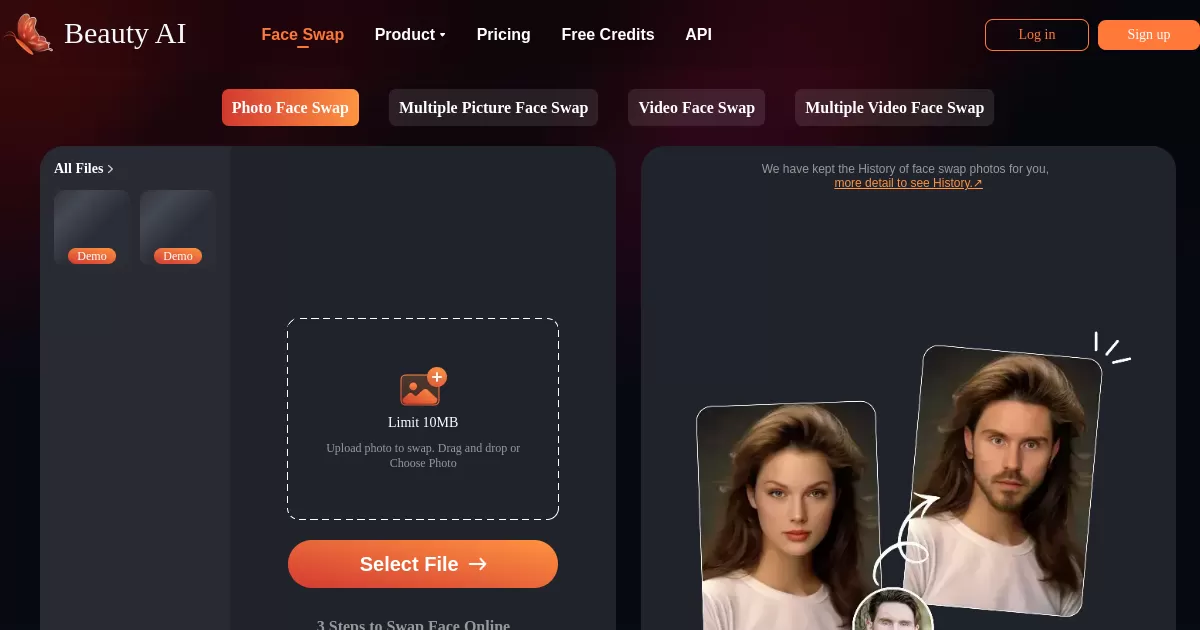Viewport: 1200px width, 630px height.
Task: Open the Face Swap menu item
Action: click(x=302, y=34)
